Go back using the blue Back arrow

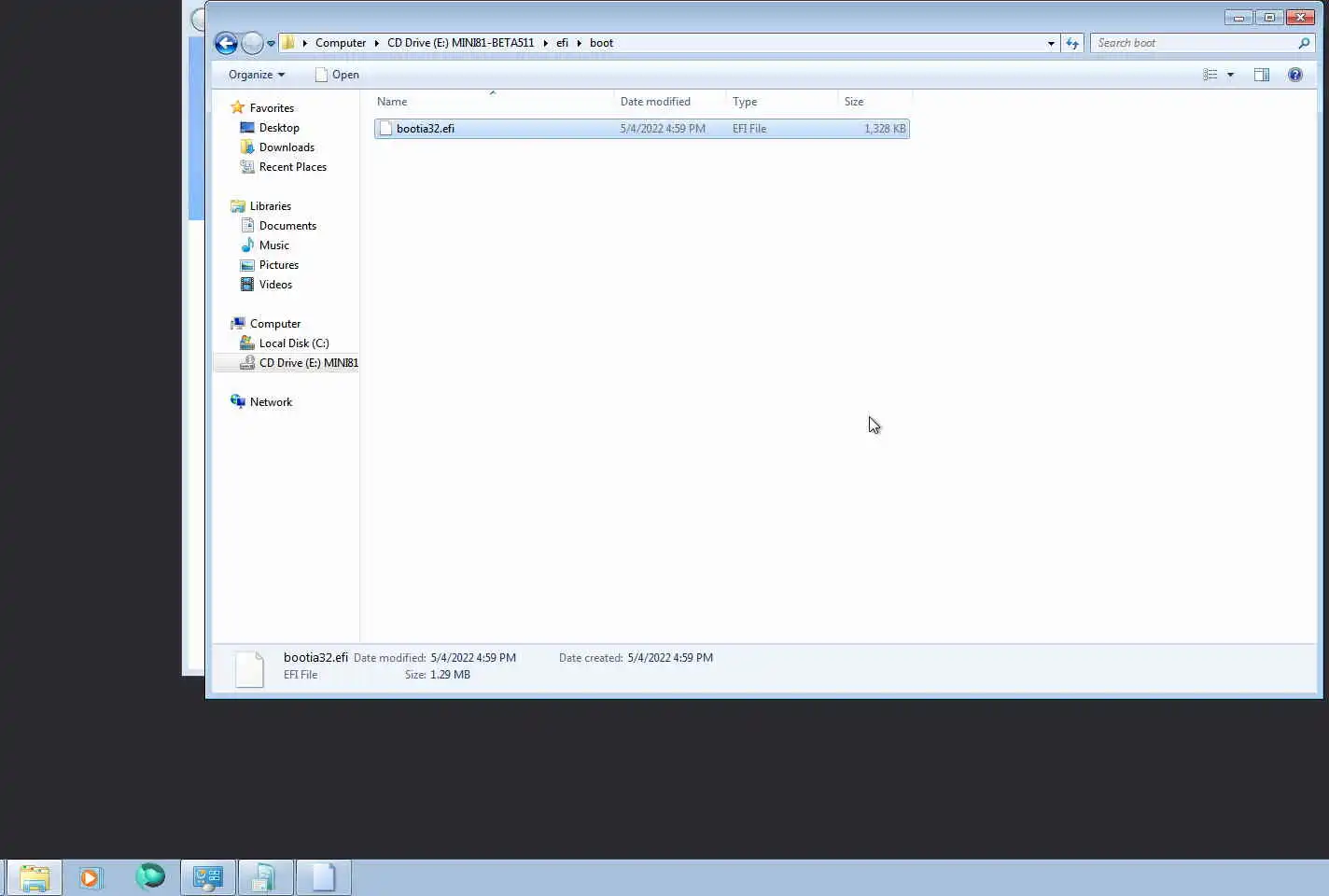coord(226,43)
